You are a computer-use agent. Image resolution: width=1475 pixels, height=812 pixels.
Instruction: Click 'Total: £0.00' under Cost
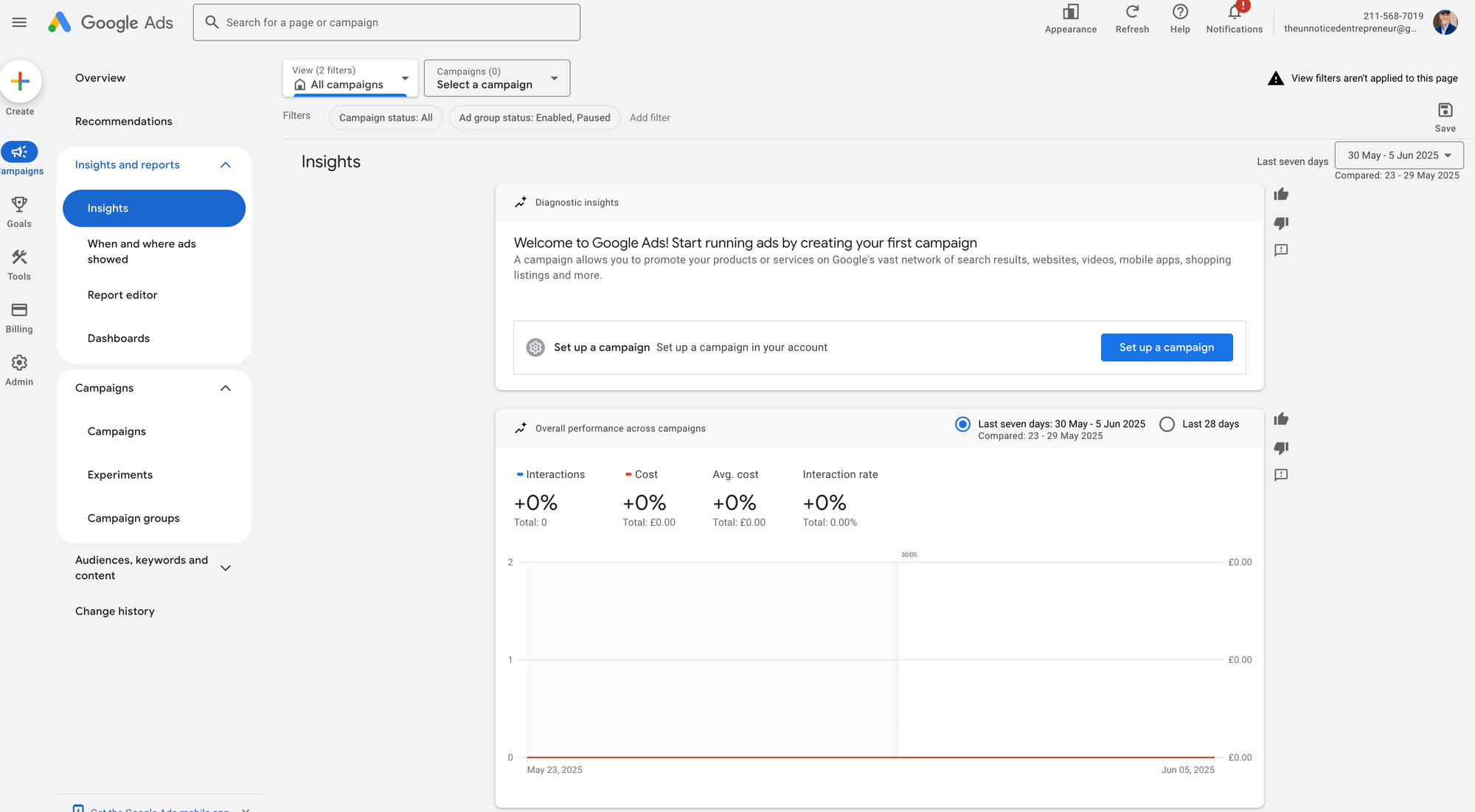(x=648, y=522)
